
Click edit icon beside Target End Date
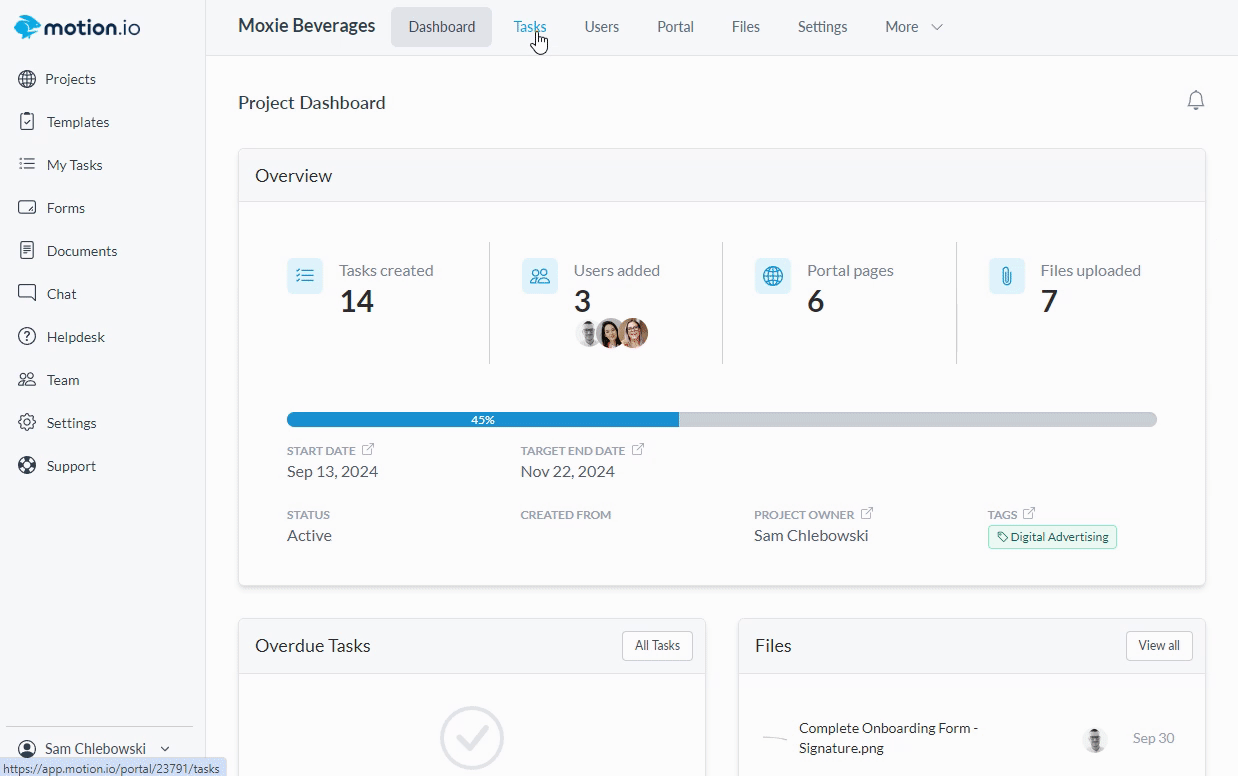pos(638,450)
